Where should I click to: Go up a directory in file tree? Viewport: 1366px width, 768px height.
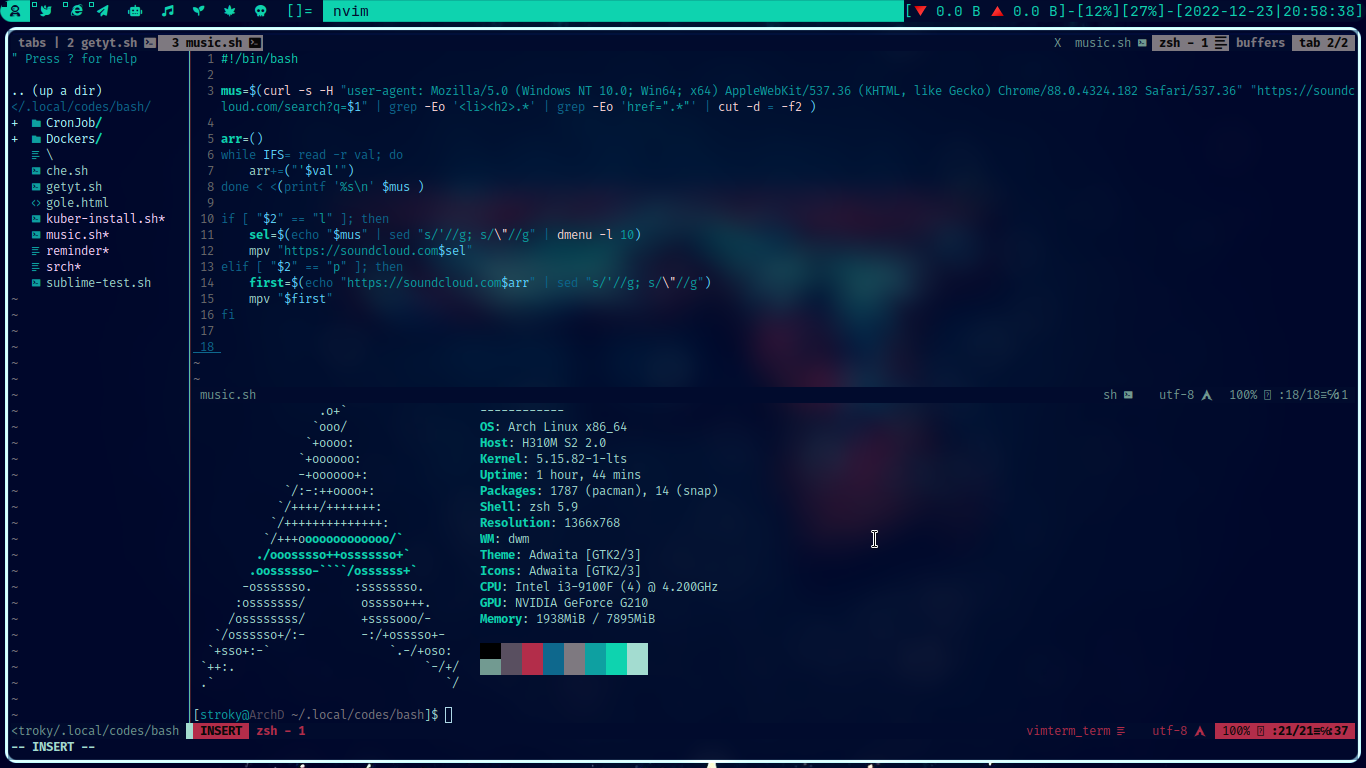(x=57, y=91)
